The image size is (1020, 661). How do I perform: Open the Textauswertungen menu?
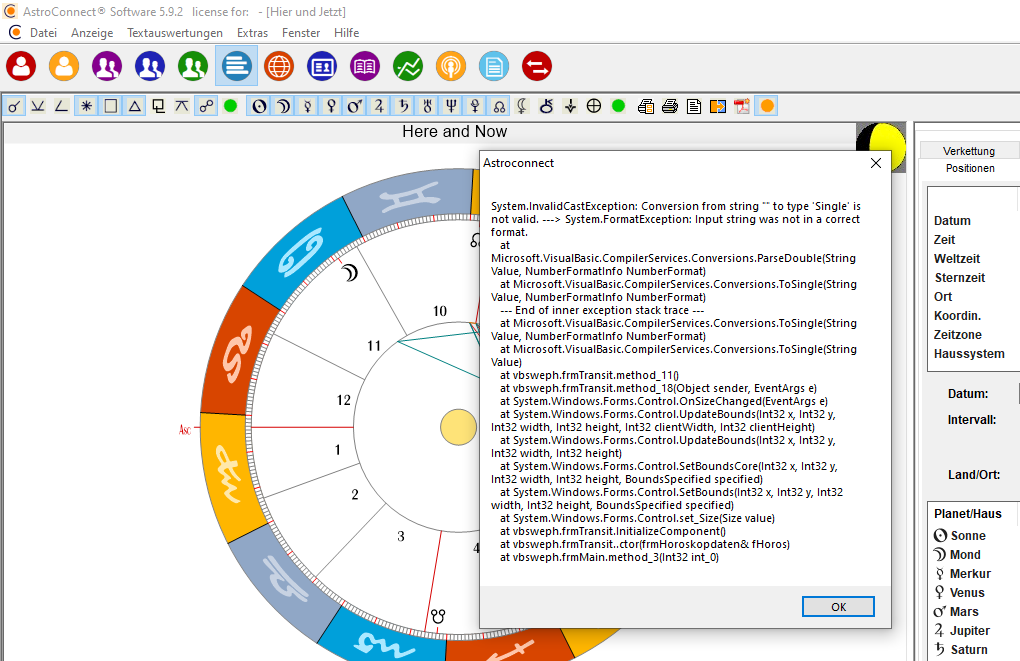[x=174, y=33]
